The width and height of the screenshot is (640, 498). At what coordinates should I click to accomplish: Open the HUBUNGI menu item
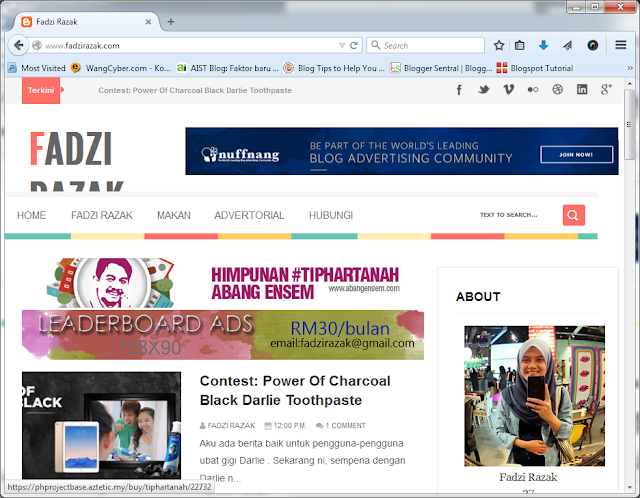331,215
